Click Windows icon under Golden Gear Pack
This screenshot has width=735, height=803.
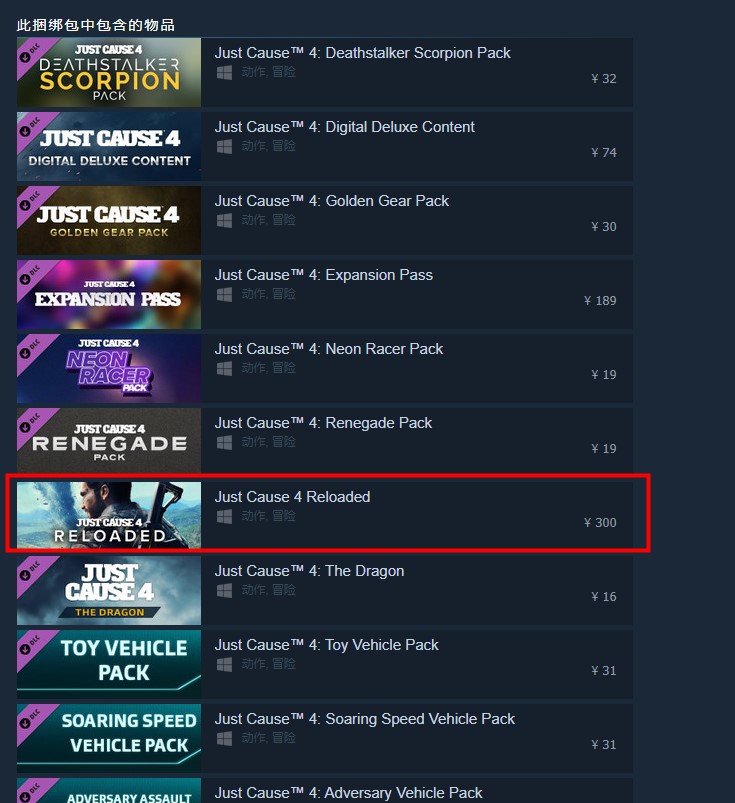pyautogui.click(x=224, y=220)
